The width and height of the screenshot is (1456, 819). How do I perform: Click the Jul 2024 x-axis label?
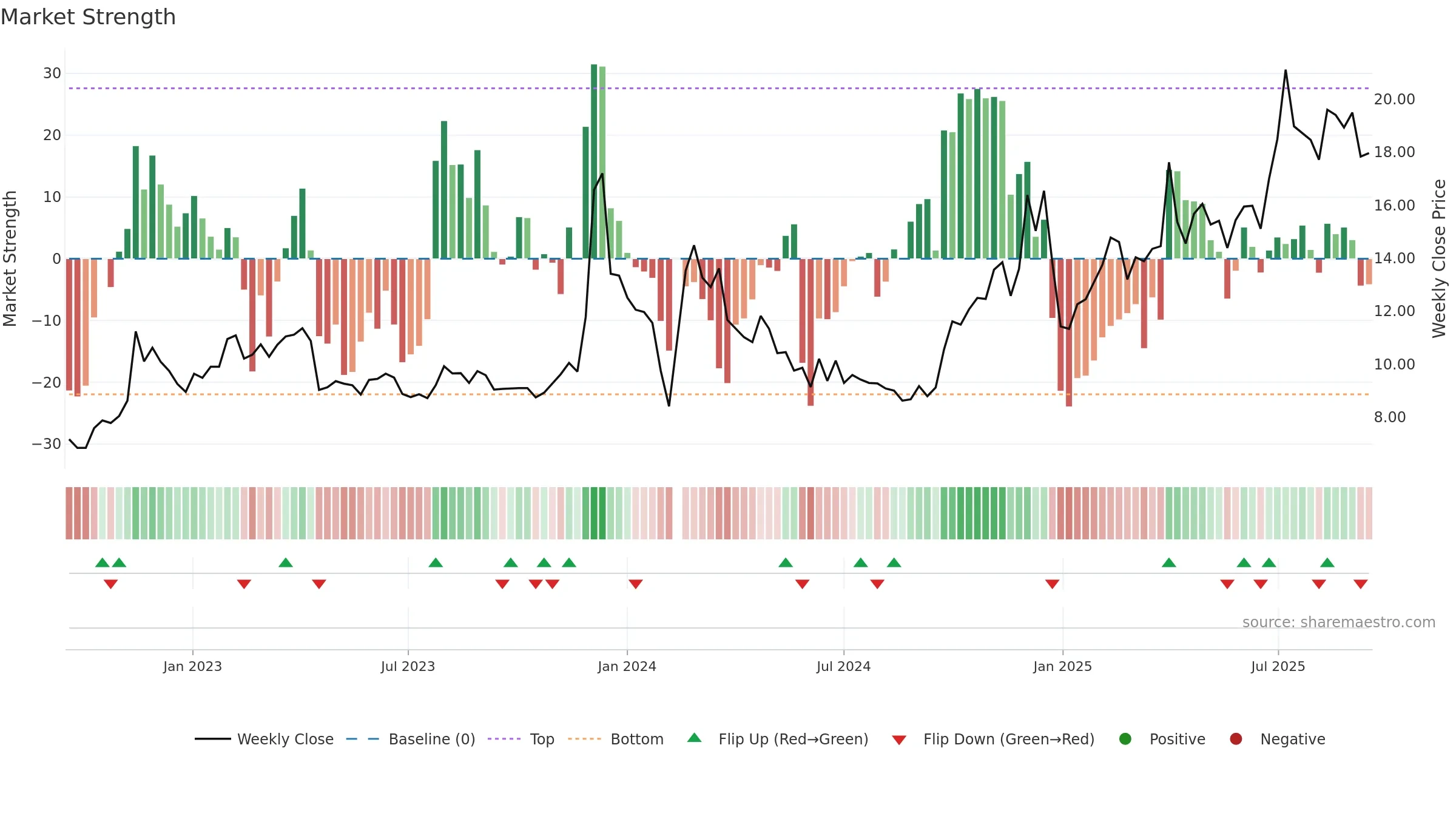click(843, 667)
